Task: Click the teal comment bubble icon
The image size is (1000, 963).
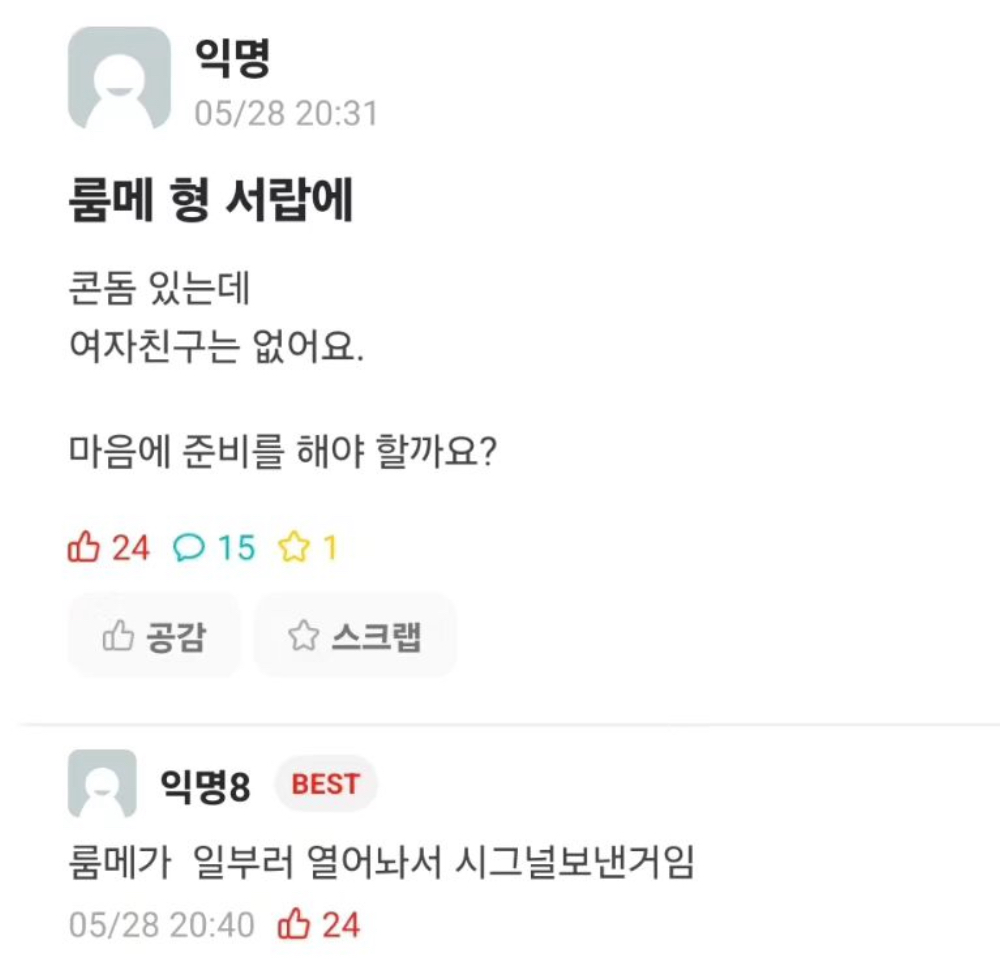Action: pyautogui.click(x=188, y=547)
